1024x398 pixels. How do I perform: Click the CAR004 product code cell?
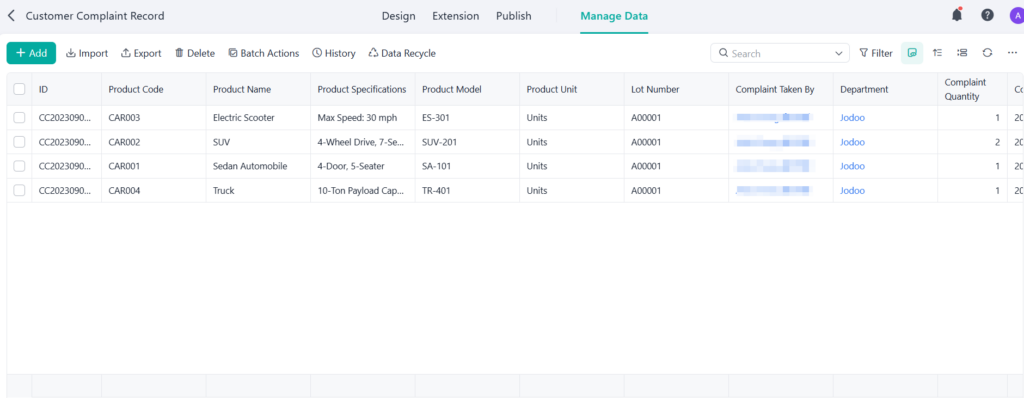(x=153, y=191)
